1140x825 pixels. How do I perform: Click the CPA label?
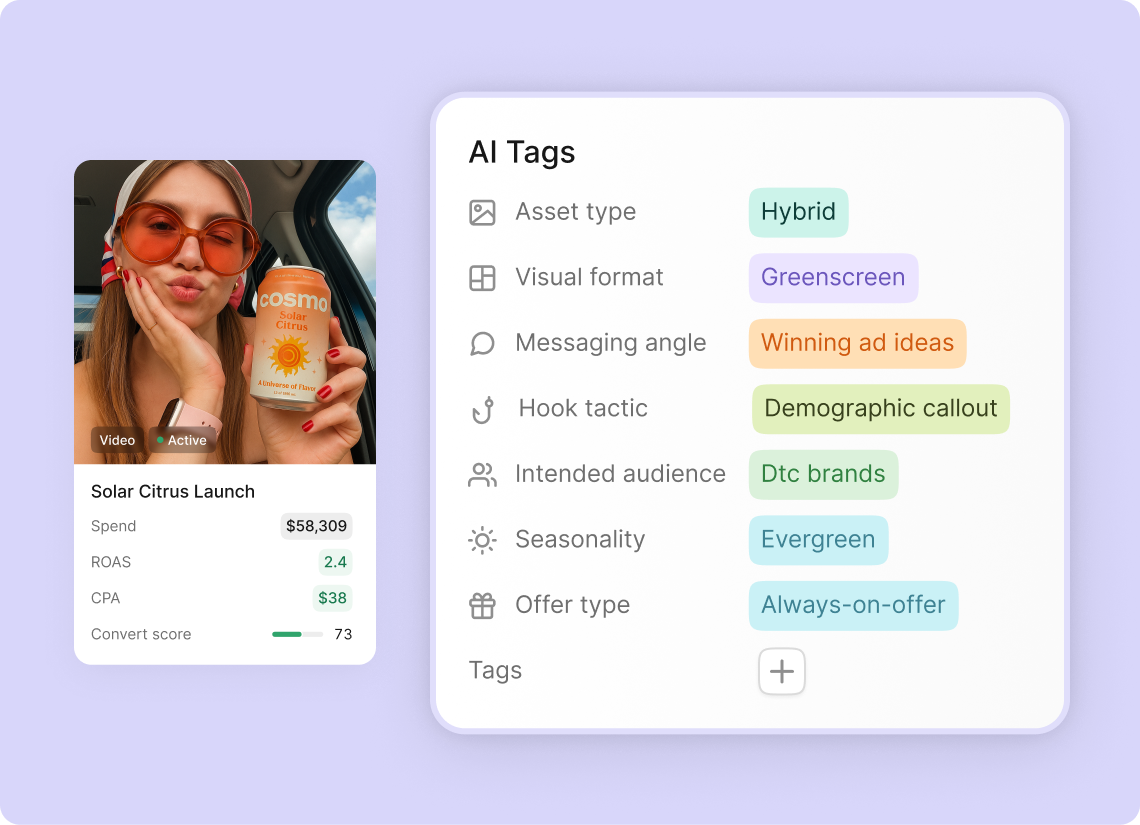coord(105,598)
